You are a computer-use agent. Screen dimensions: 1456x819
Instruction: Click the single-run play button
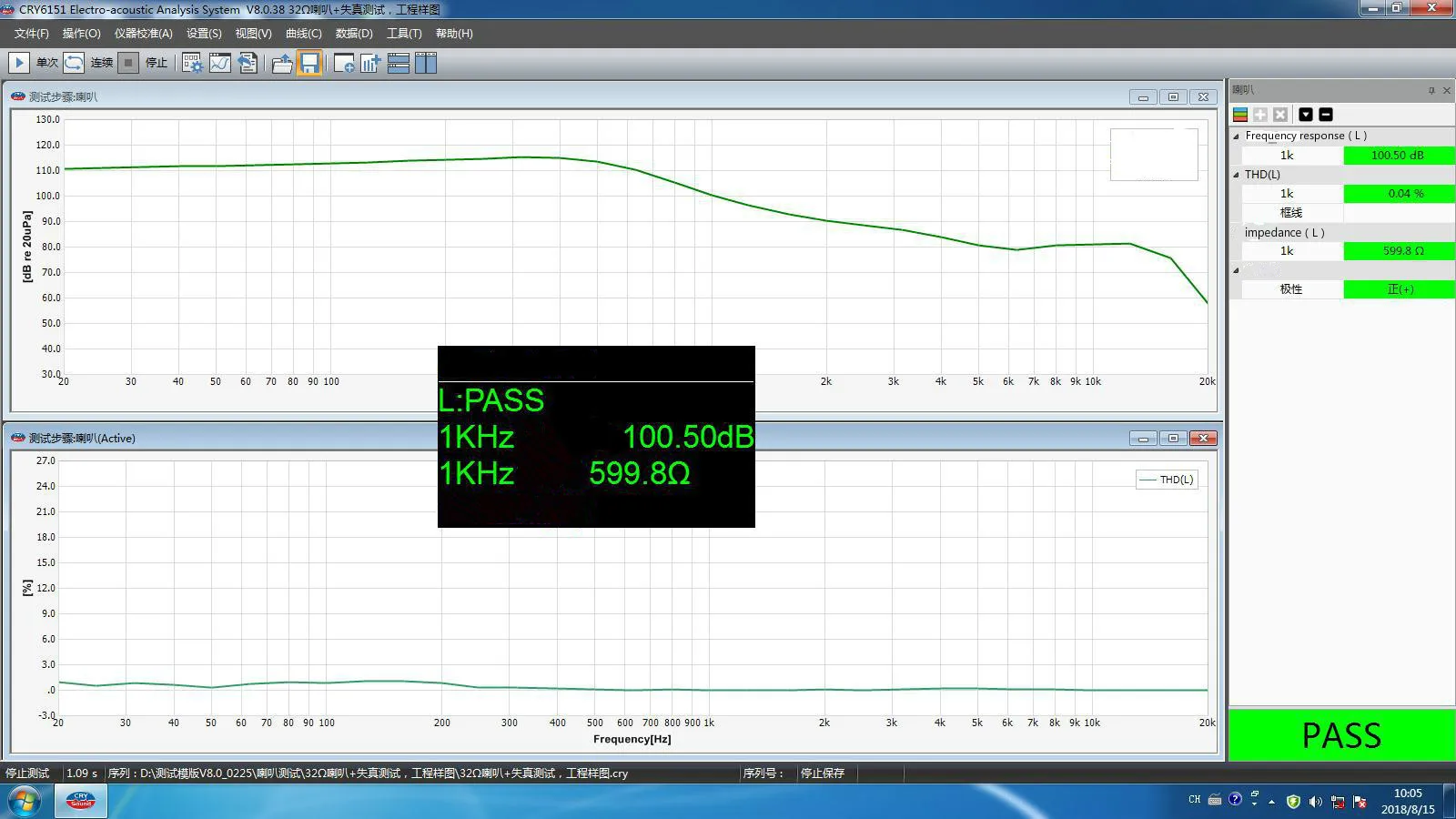tap(19, 63)
